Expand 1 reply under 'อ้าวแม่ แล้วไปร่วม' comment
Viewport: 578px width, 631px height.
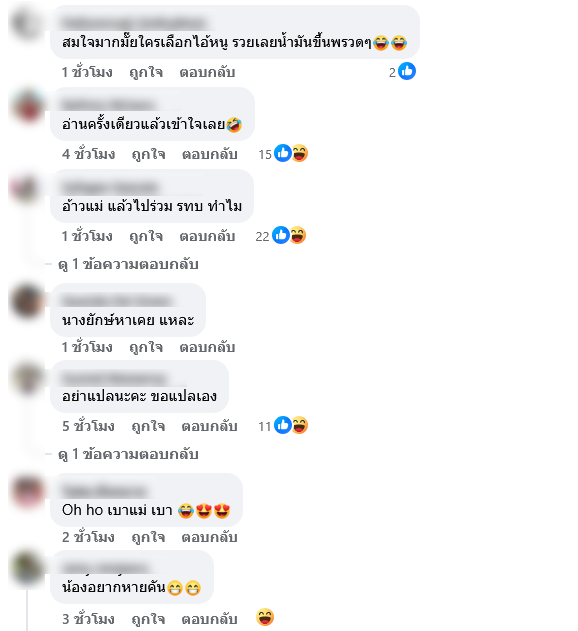pos(128,264)
